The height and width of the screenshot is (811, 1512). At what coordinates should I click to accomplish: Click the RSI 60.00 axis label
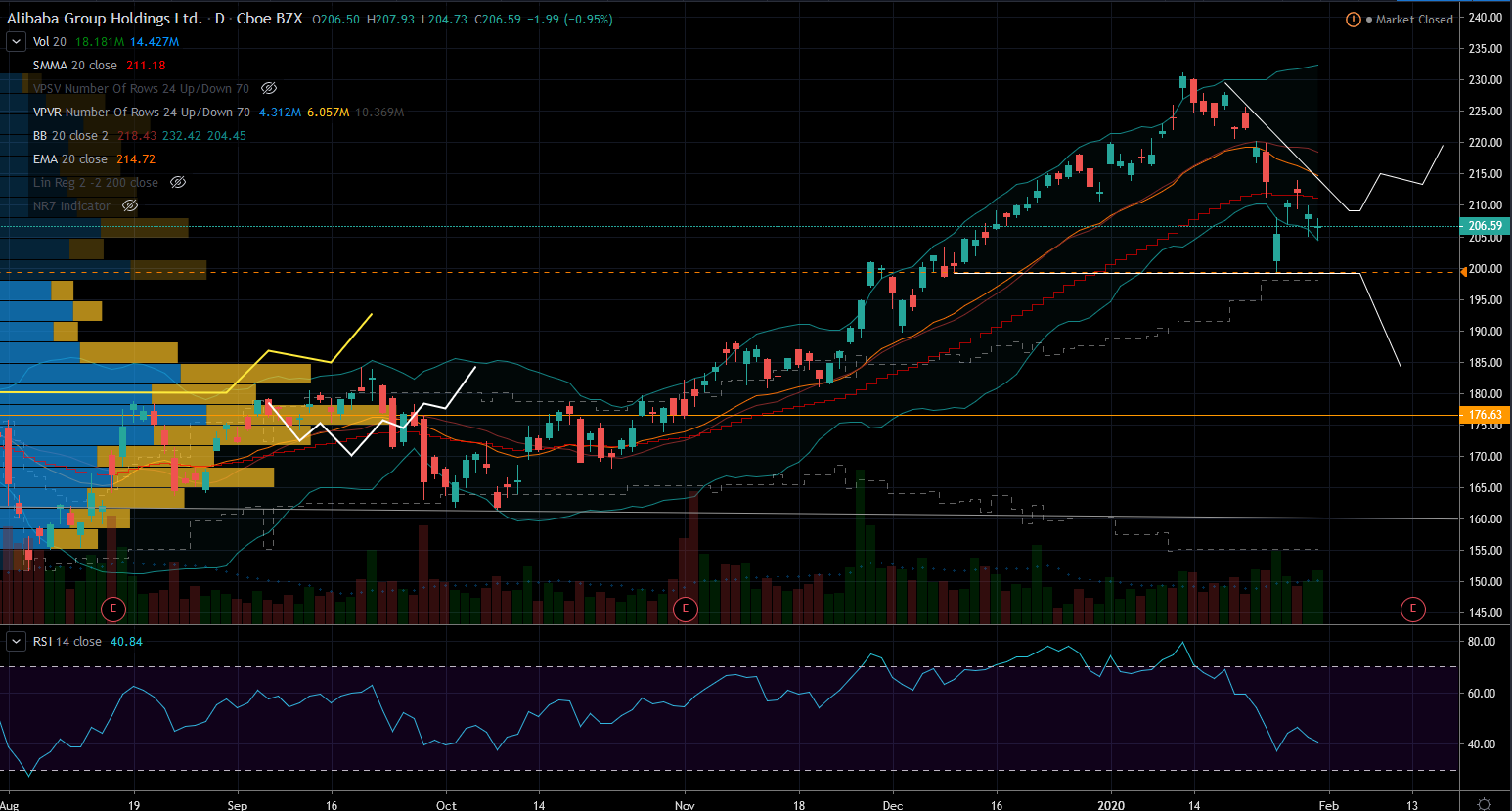(x=1482, y=694)
